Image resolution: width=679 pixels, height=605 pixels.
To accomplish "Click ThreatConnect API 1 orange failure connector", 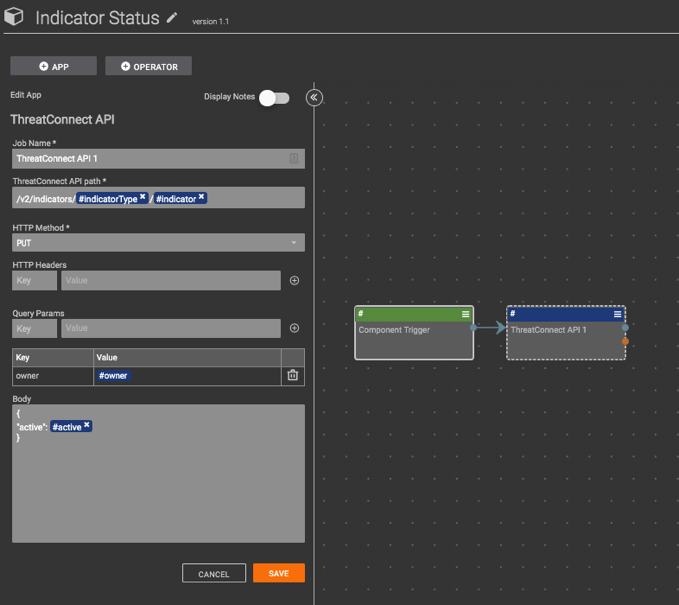I will coord(625,342).
